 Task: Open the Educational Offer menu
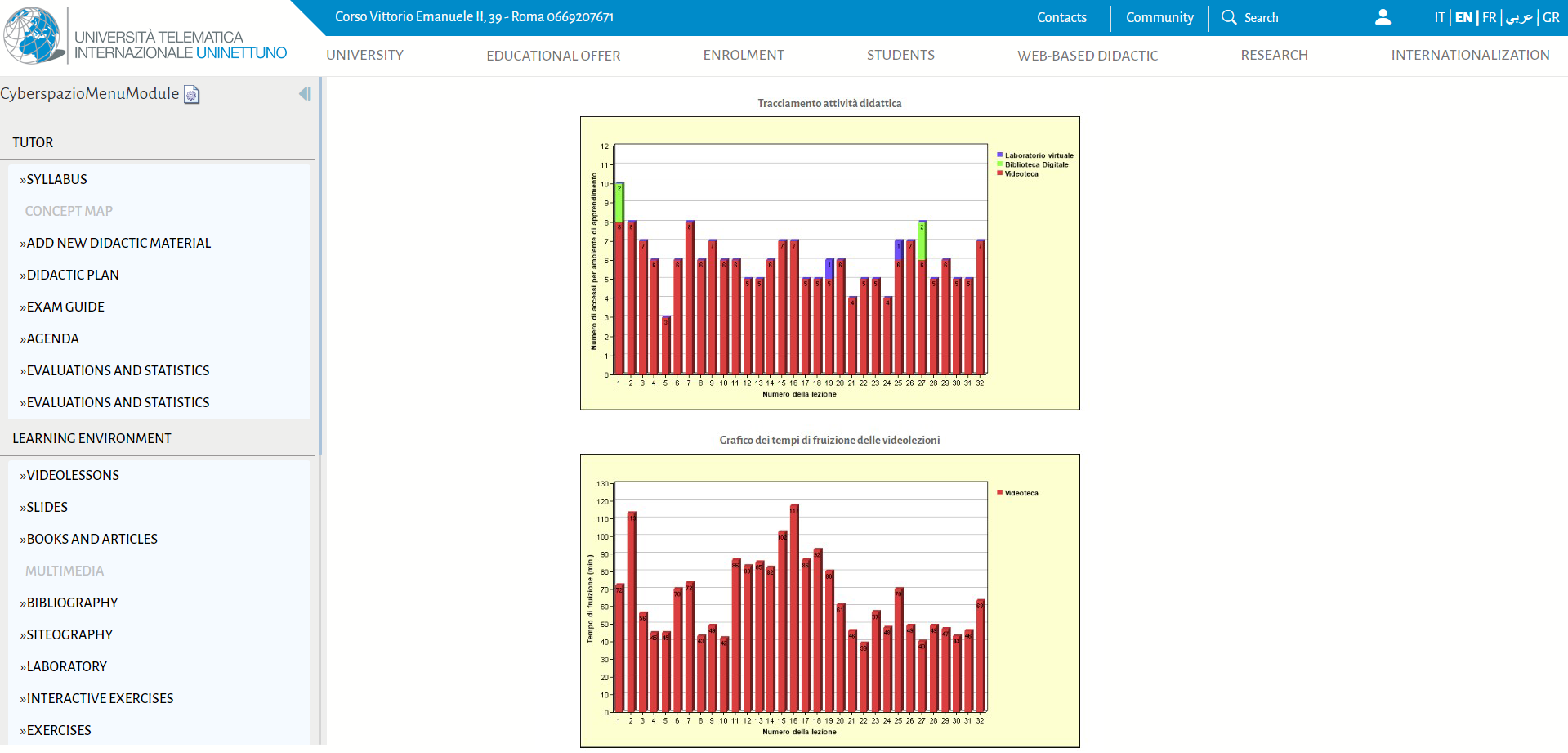click(553, 56)
